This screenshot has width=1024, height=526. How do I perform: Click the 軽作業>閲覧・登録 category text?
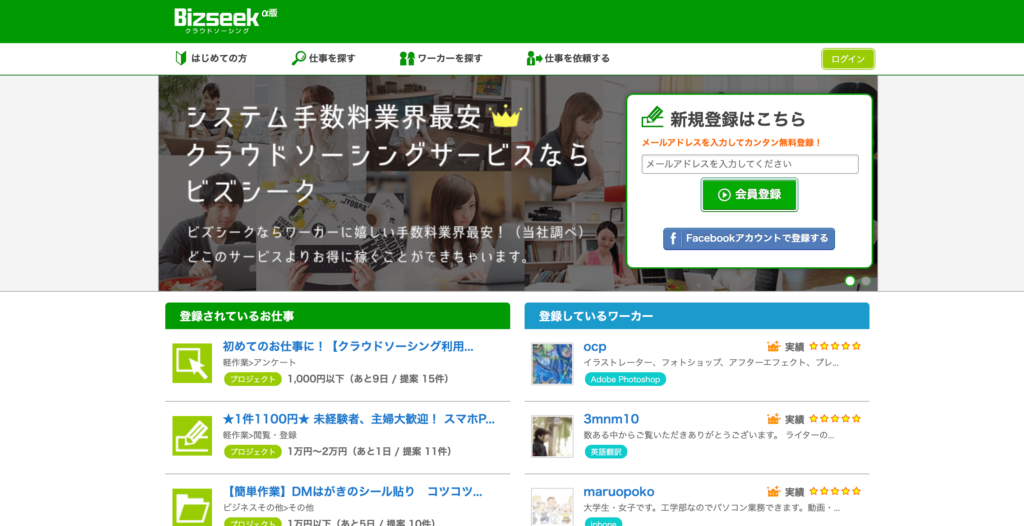(x=260, y=435)
